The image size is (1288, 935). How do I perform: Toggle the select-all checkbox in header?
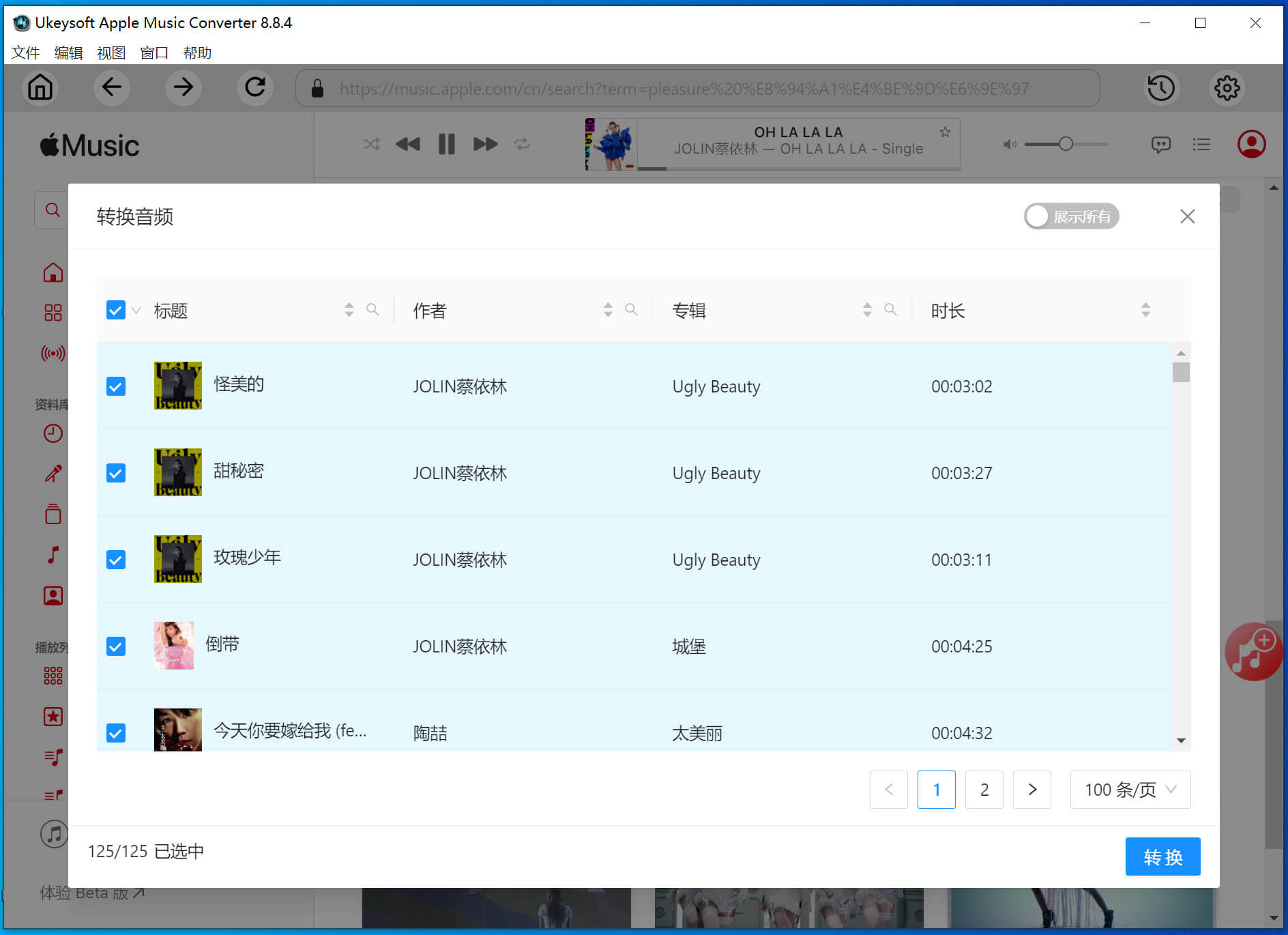(116, 311)
